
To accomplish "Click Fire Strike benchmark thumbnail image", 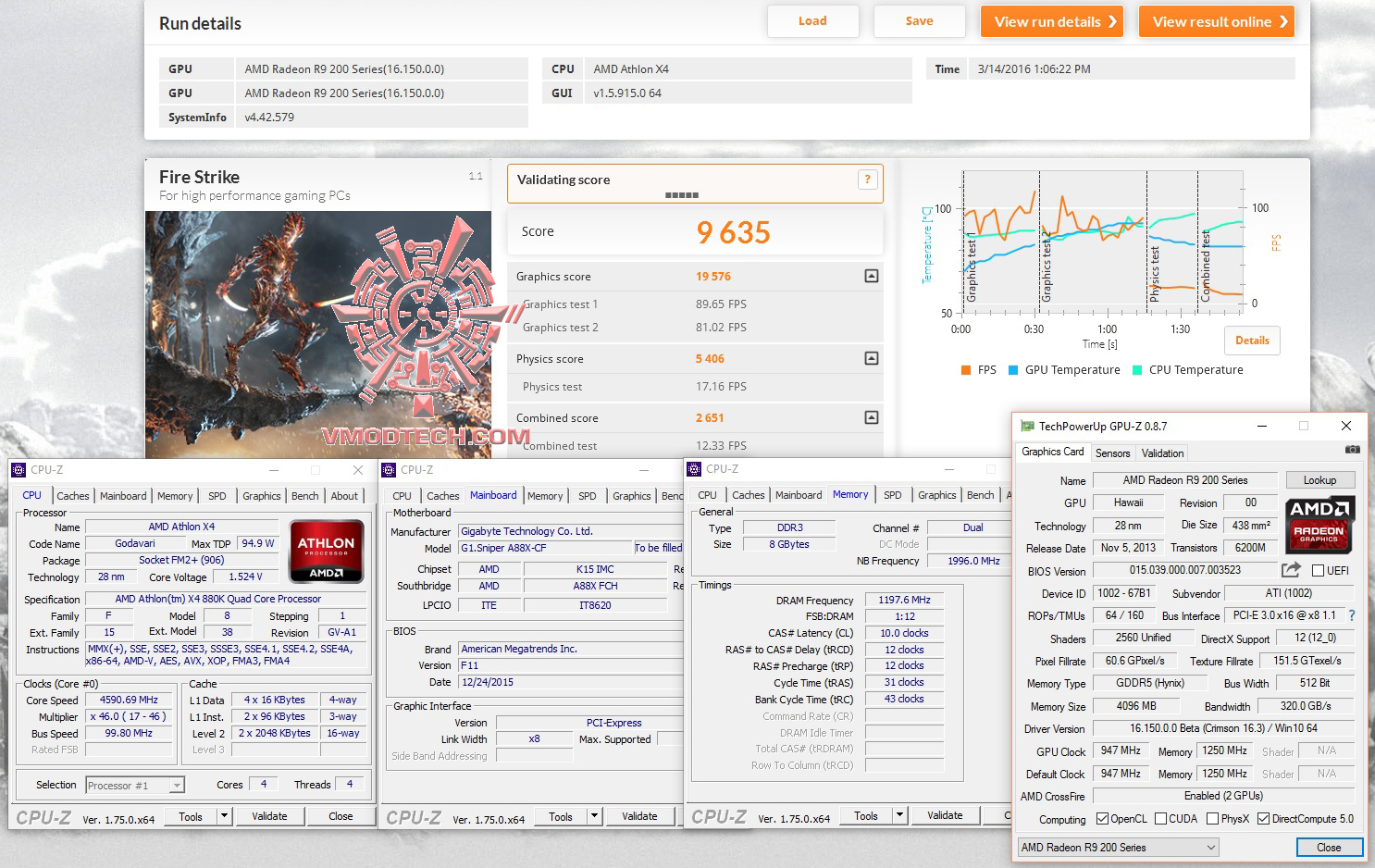I will [318, 335].
